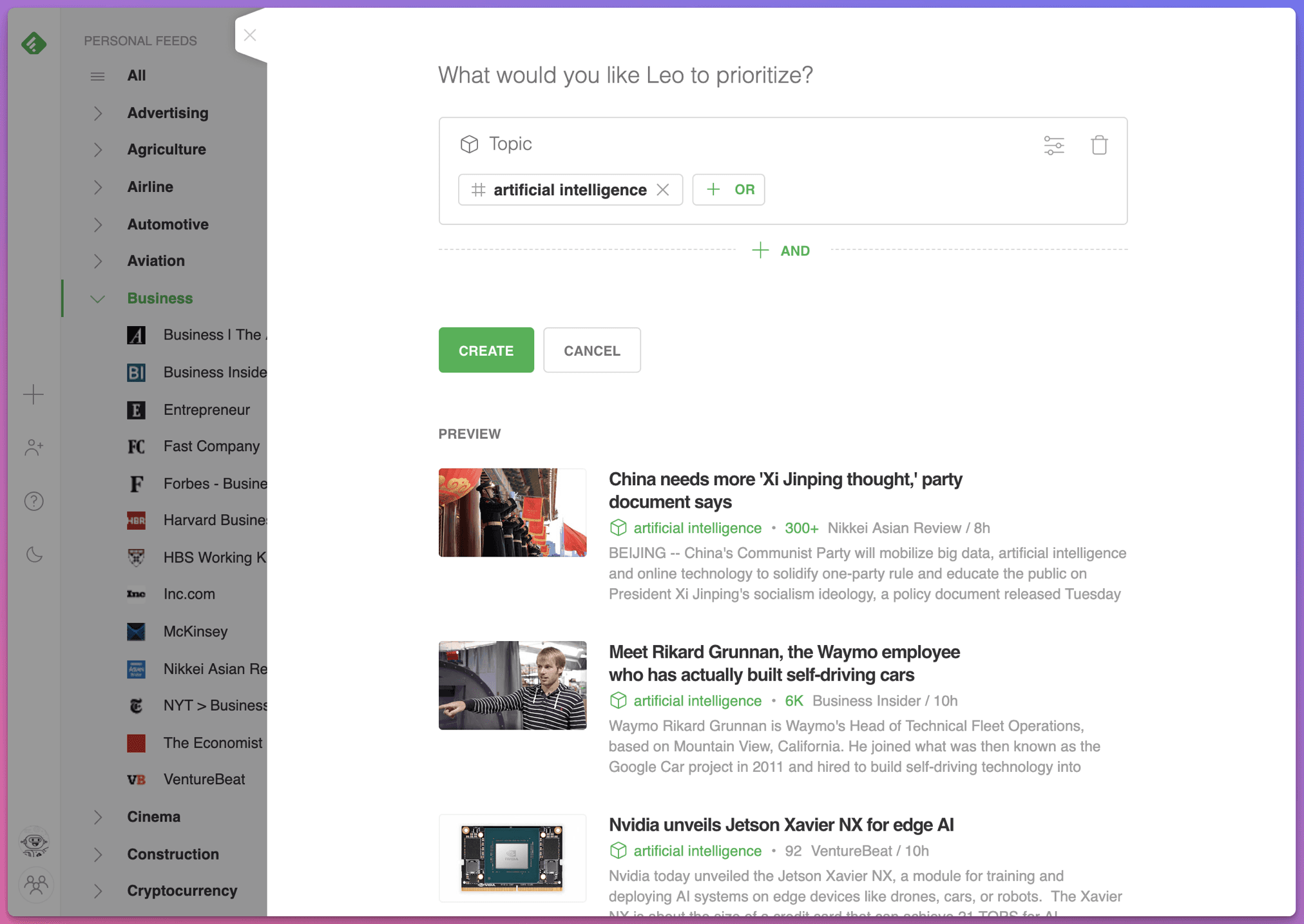The image size is (1304, 924).
Task: Click the add content plus icon
Action: coord(34,394)
